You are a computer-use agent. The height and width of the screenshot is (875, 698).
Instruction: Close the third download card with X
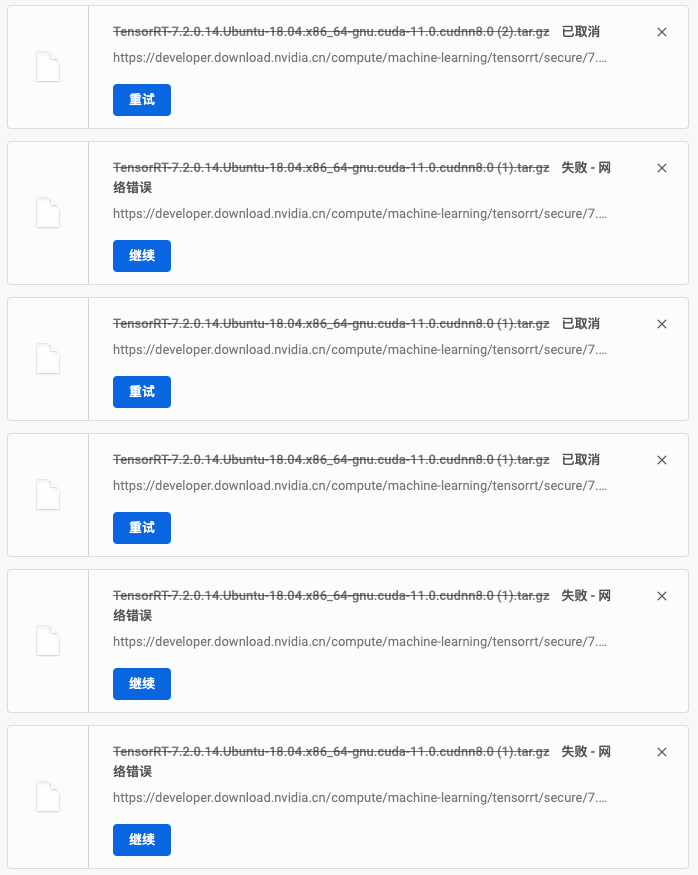(x=662, y=324)
